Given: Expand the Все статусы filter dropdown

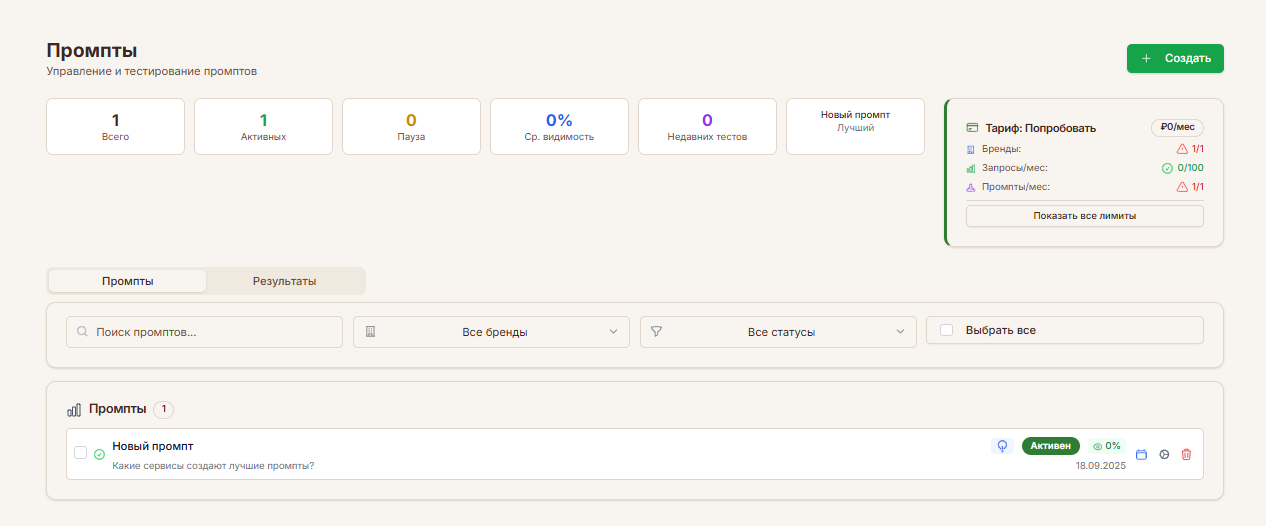Looking at the screenshot, I should click(778, 332).
